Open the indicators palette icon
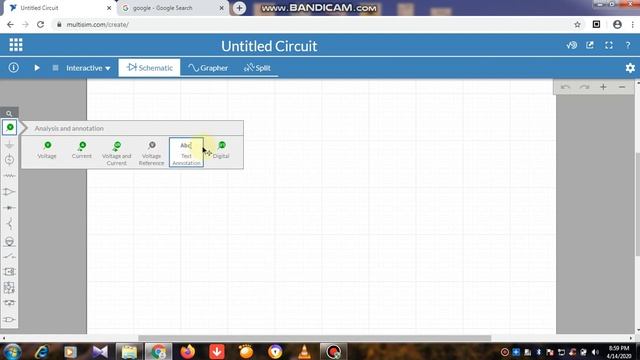The image size is (640, 360). 9,241
